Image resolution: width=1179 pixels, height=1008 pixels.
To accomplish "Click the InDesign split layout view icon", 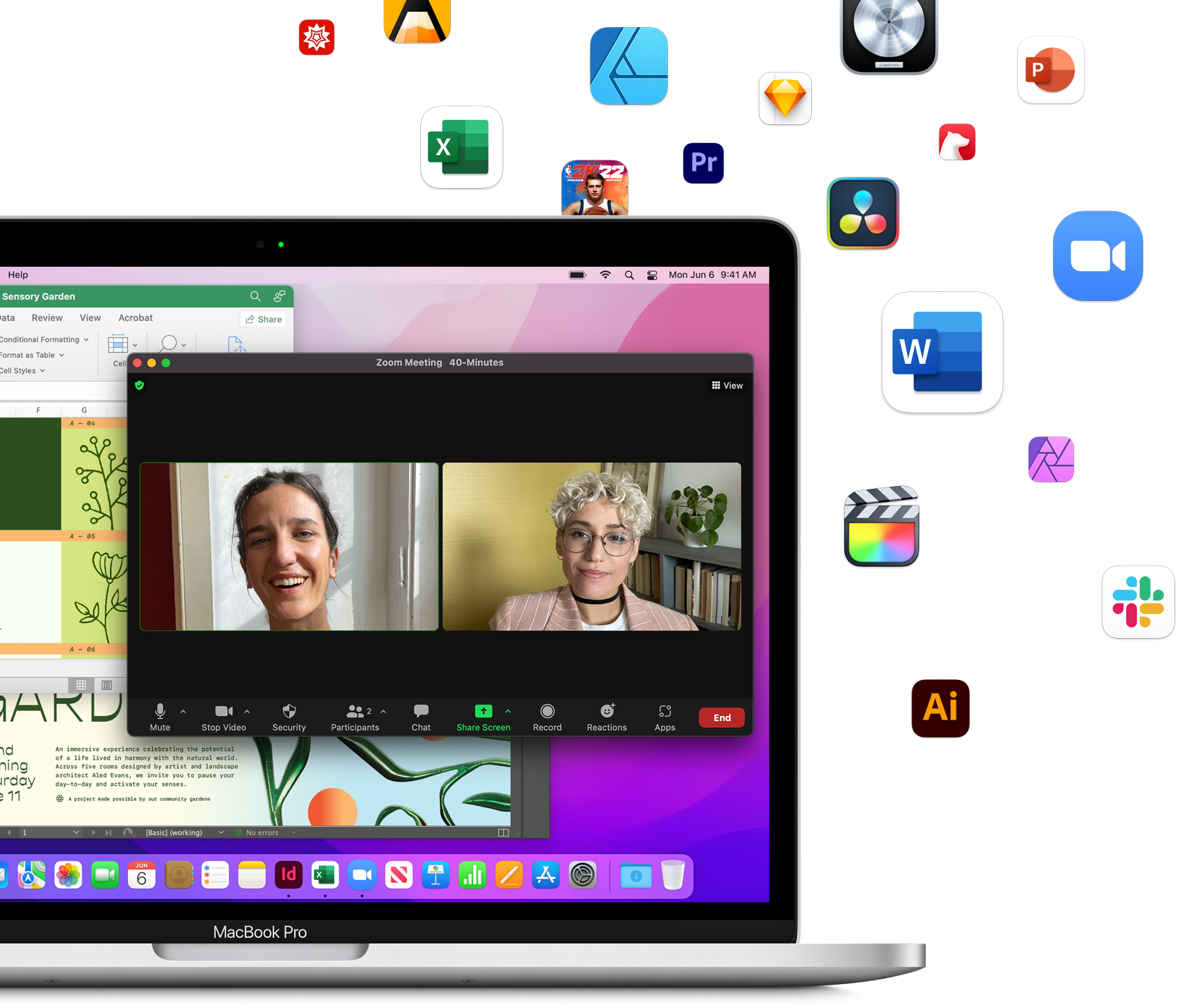I will 503,832.
